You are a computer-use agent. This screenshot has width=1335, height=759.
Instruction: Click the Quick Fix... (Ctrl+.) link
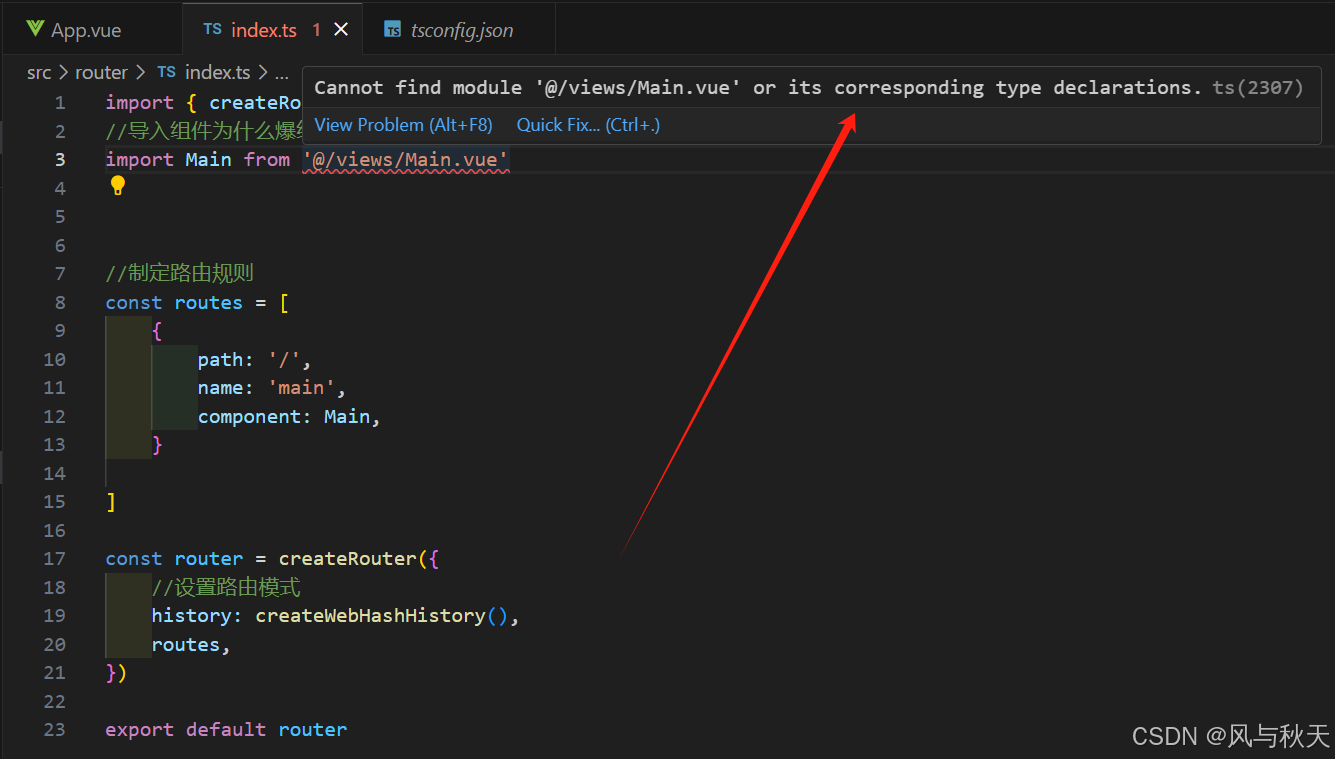tap(588, 124)
